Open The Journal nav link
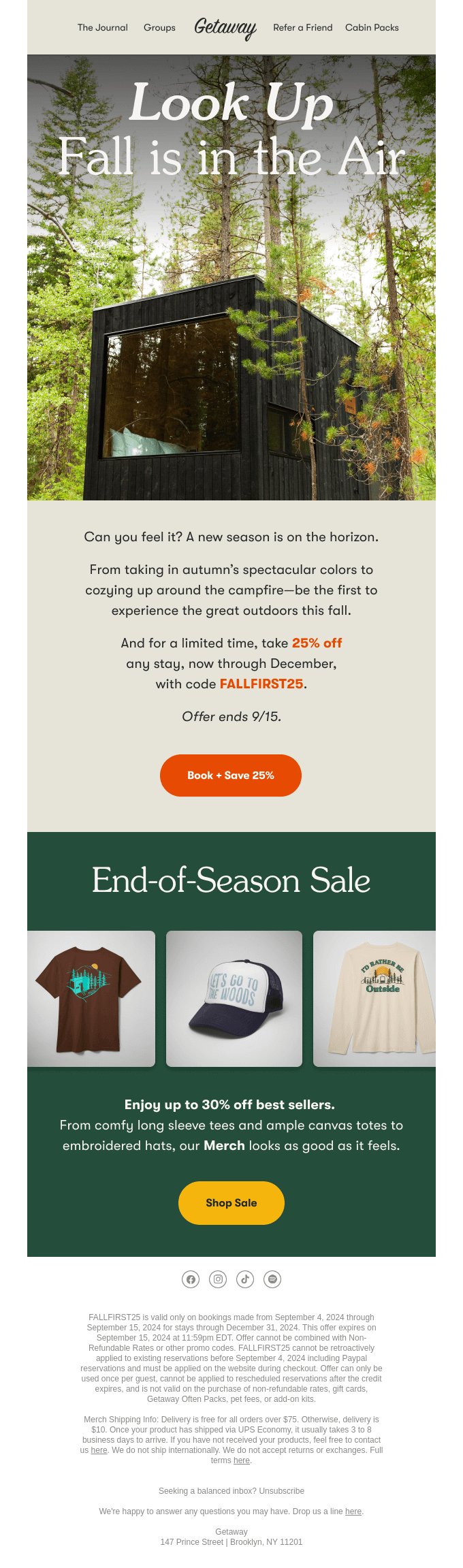This screenshot has height=1568, width=463. coord(103,28)
